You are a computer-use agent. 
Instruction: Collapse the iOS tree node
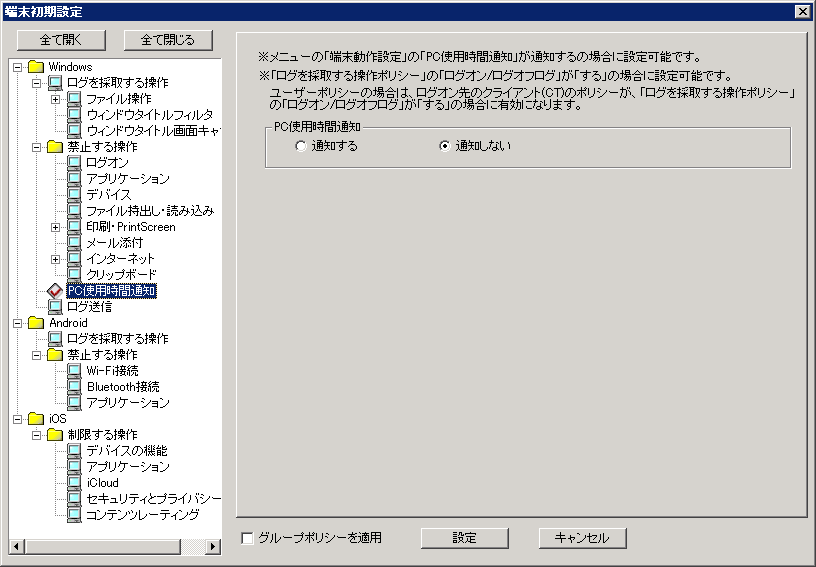17,419
